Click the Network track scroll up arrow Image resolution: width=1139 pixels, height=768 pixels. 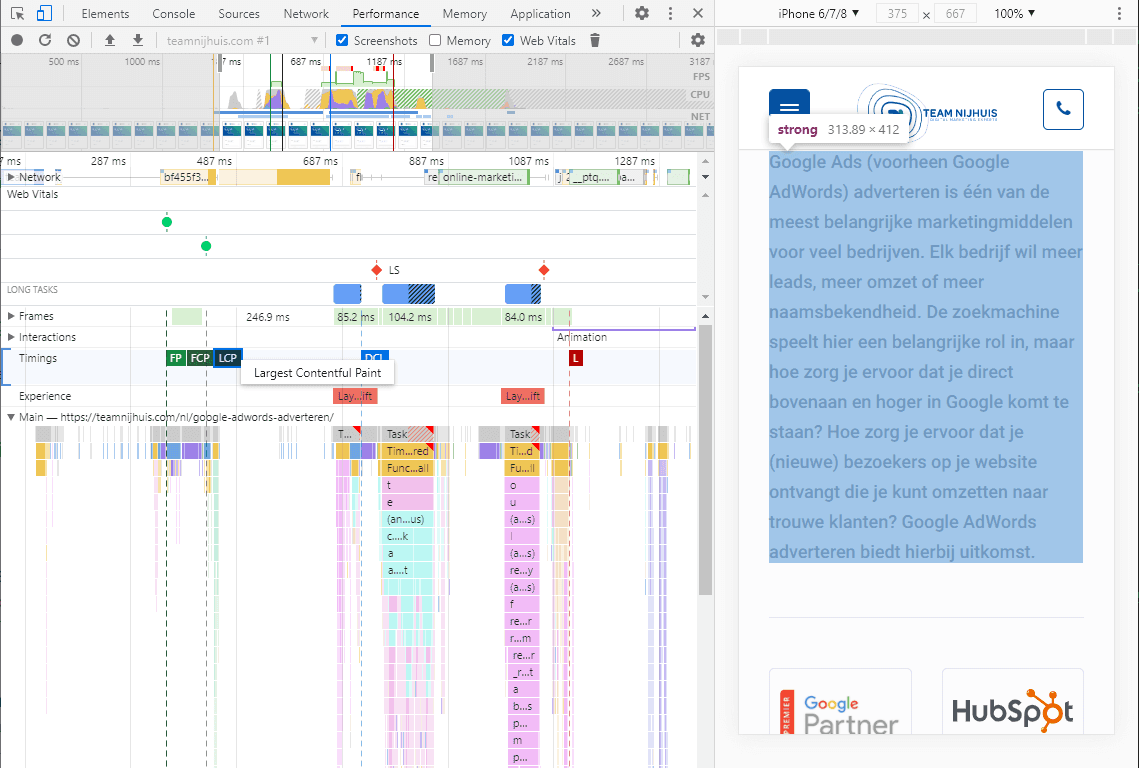pos(705,161)
